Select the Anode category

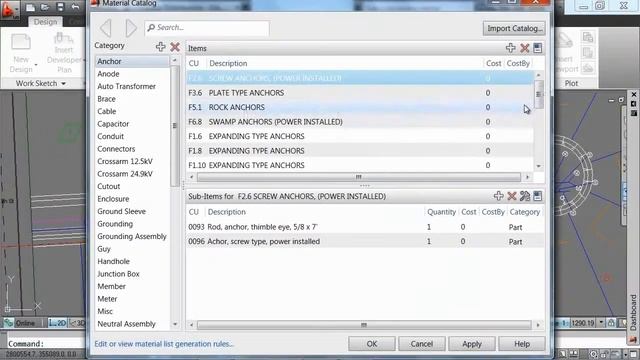click(108, 74)
